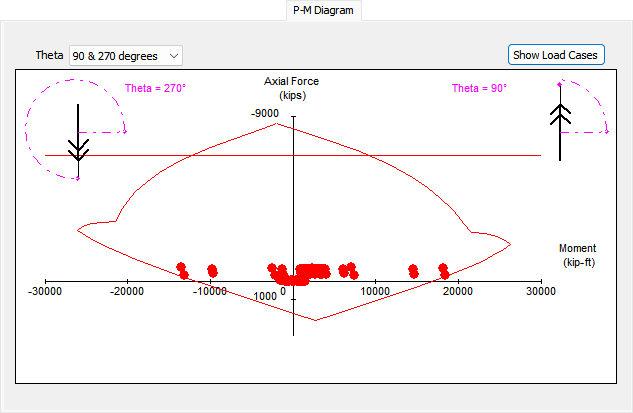Click the -20000 moment tick label
The width and height of the screenshot is (633, 413).
click(x=126, y=291)
